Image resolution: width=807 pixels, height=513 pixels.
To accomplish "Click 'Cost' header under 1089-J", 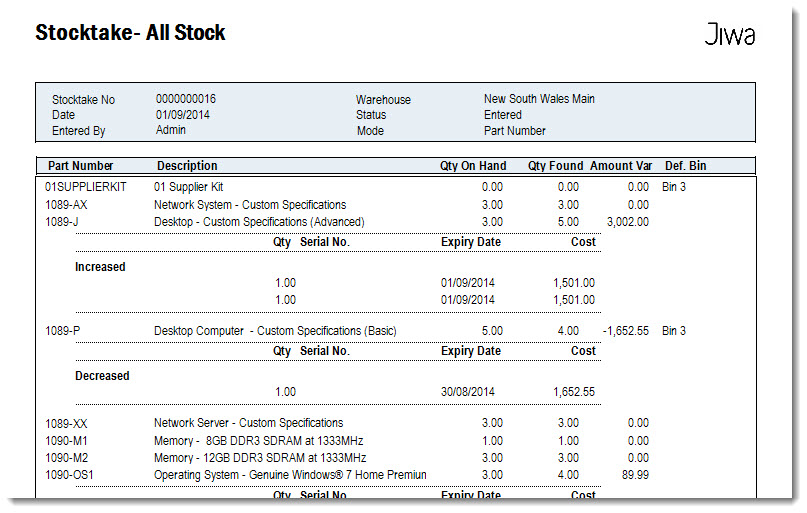I will (x=583, y=242).
